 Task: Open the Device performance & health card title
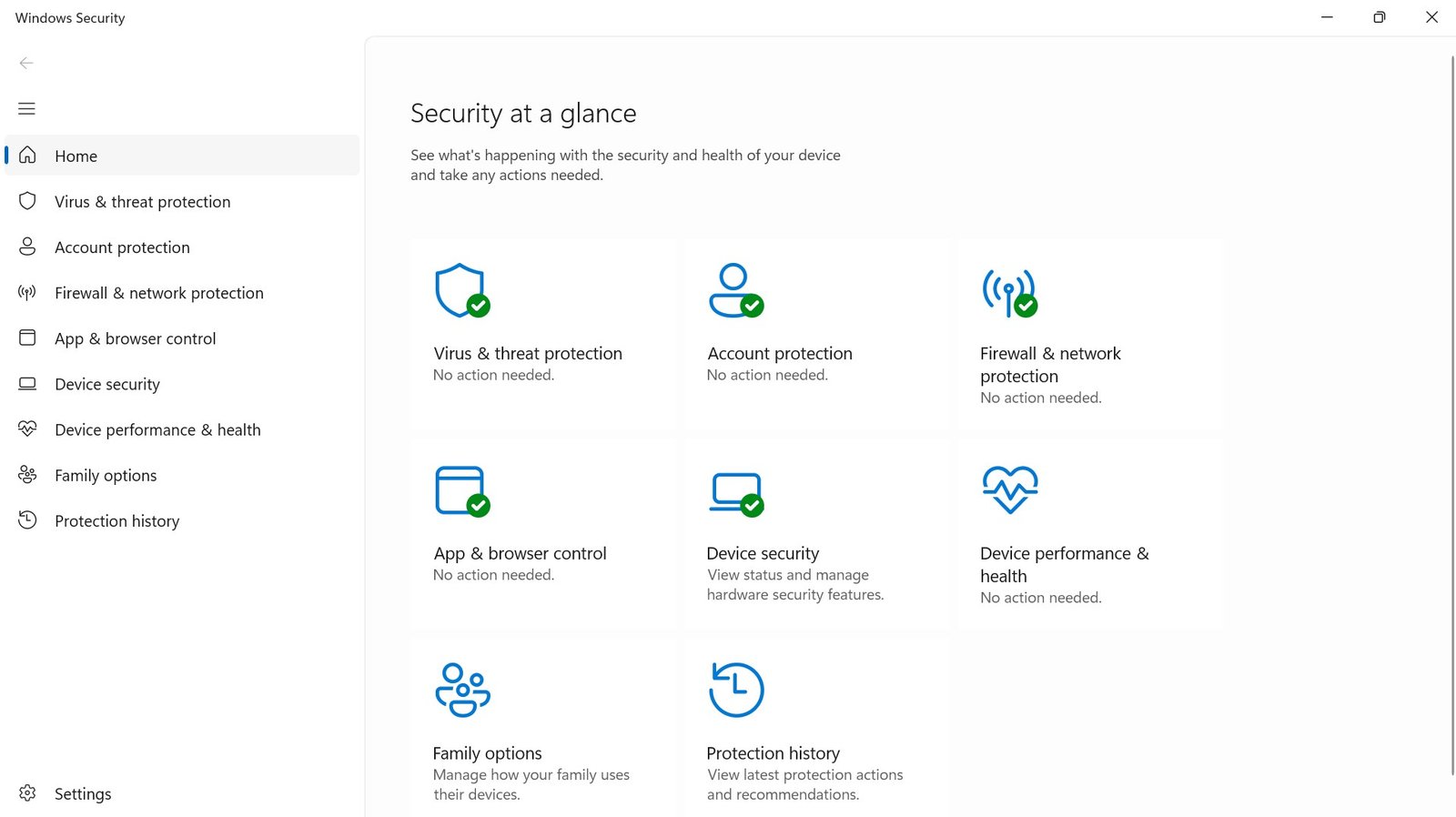1065,565
